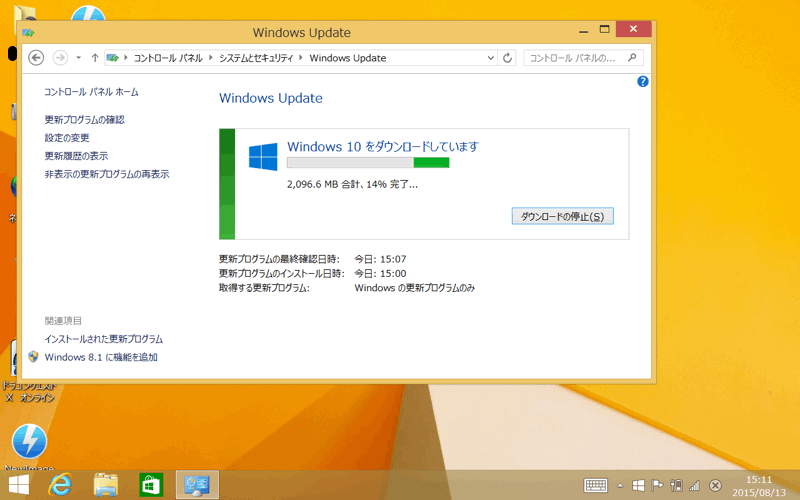Image resolution: width=800 pixels, height=500 pixels.
Task: Open 更新履歴の表示 link
Action: coord(76,156)
